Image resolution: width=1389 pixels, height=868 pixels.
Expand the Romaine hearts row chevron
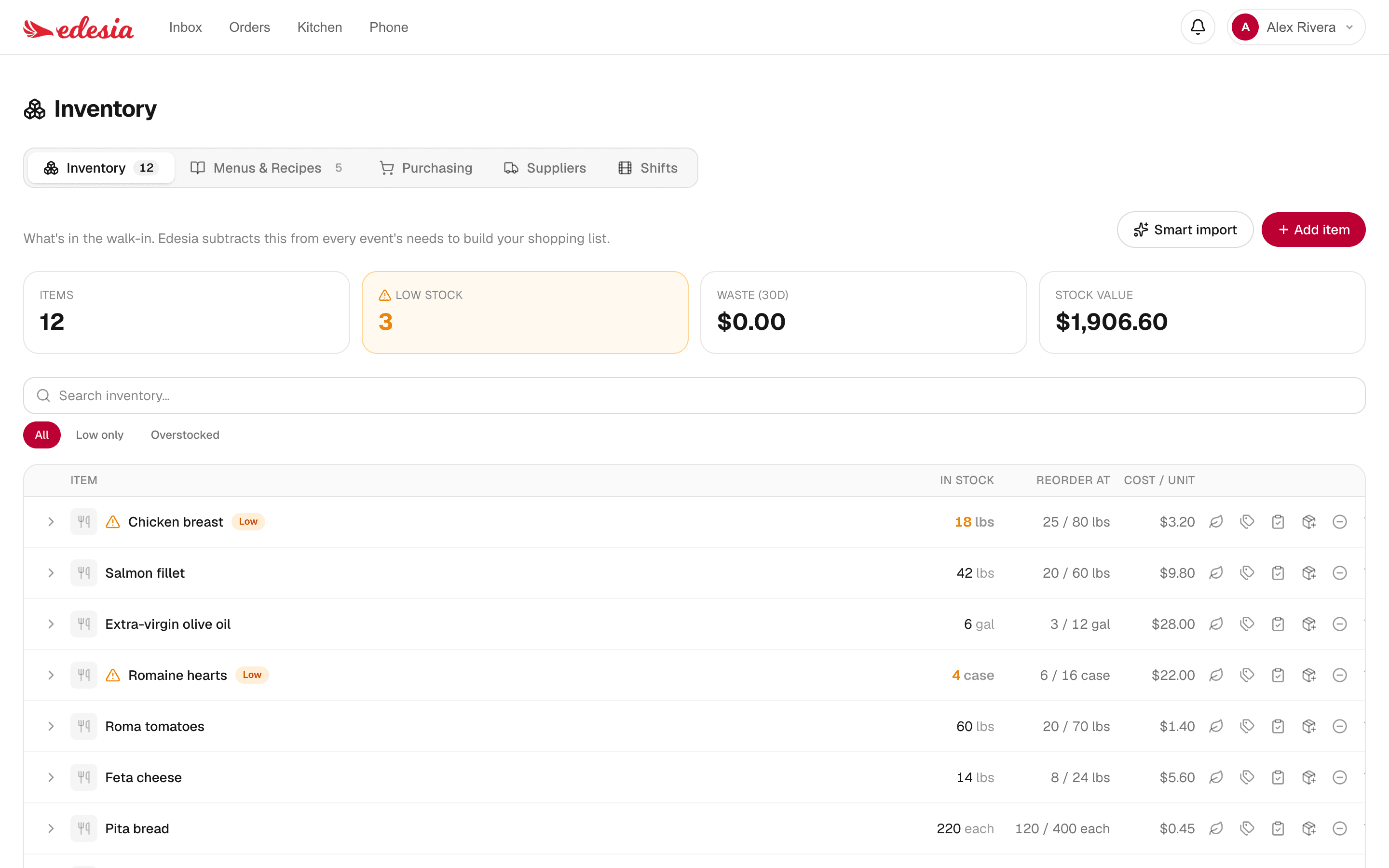click(51, 675)
